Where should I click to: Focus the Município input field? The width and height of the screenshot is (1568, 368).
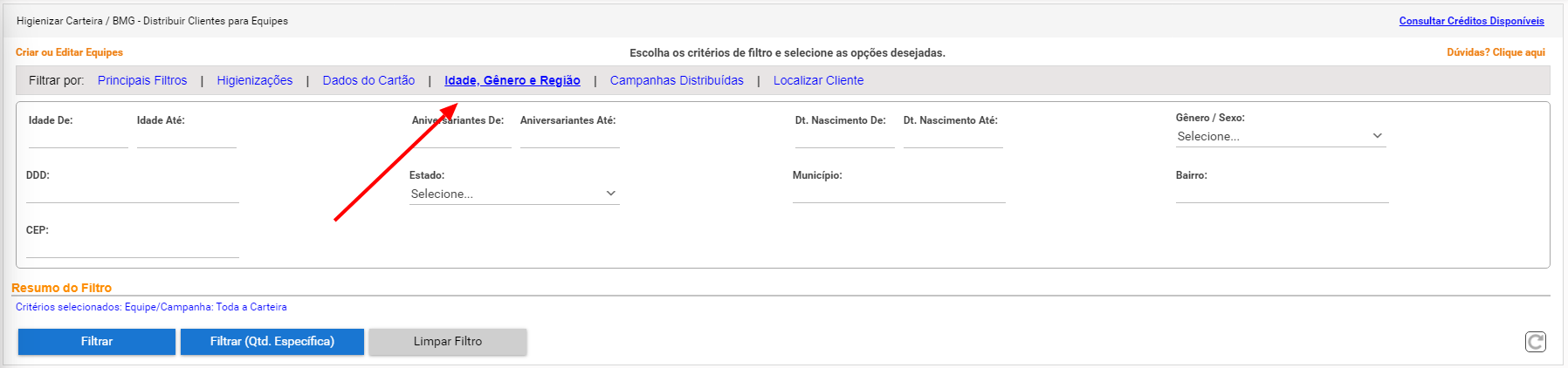[899, 193]
